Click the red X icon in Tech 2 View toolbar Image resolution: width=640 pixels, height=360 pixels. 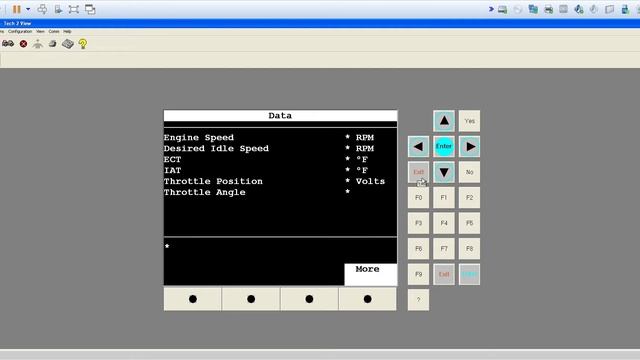tap(23, 44)
